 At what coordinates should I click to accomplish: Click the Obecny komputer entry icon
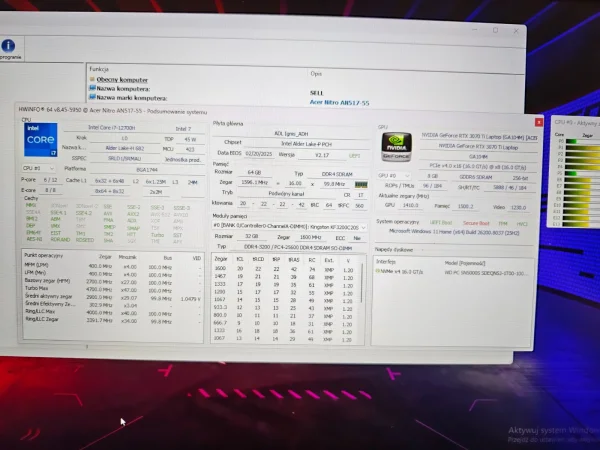pos(91,78)
